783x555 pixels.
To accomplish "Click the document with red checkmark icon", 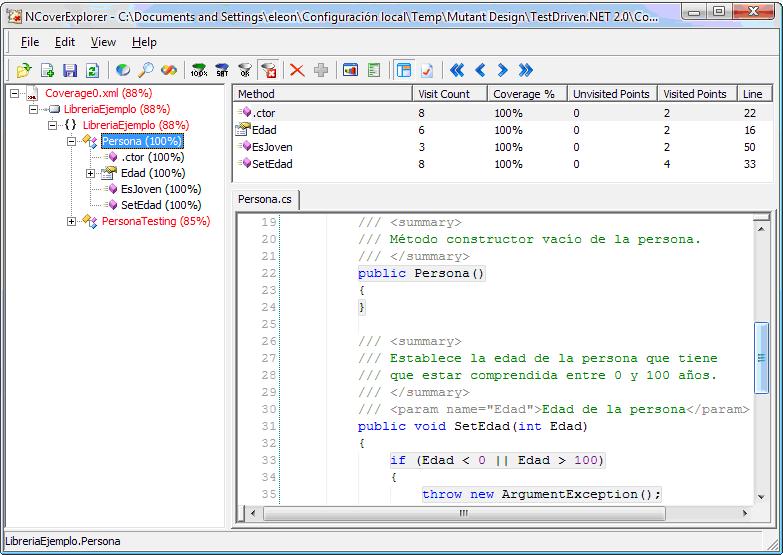I will coord(427,70).
